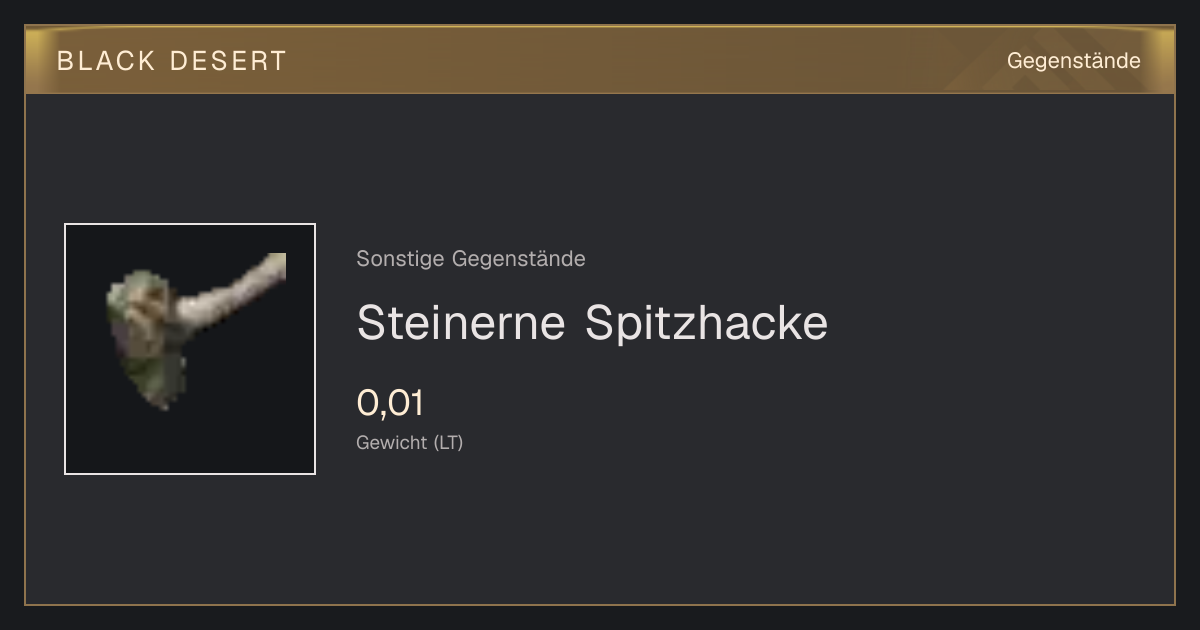Click the Gewicht (LT) label
Viewport: 1200px width, 630px height.
(410, 443)
